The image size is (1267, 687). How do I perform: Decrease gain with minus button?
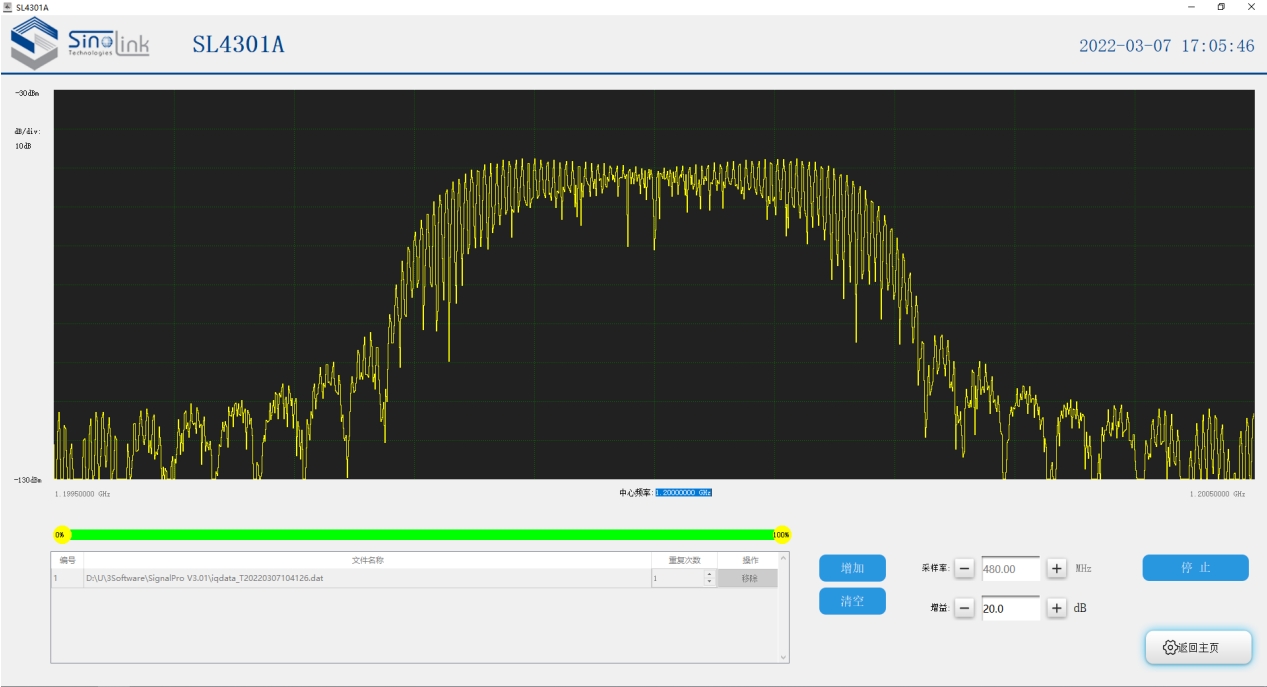point(964,608)
